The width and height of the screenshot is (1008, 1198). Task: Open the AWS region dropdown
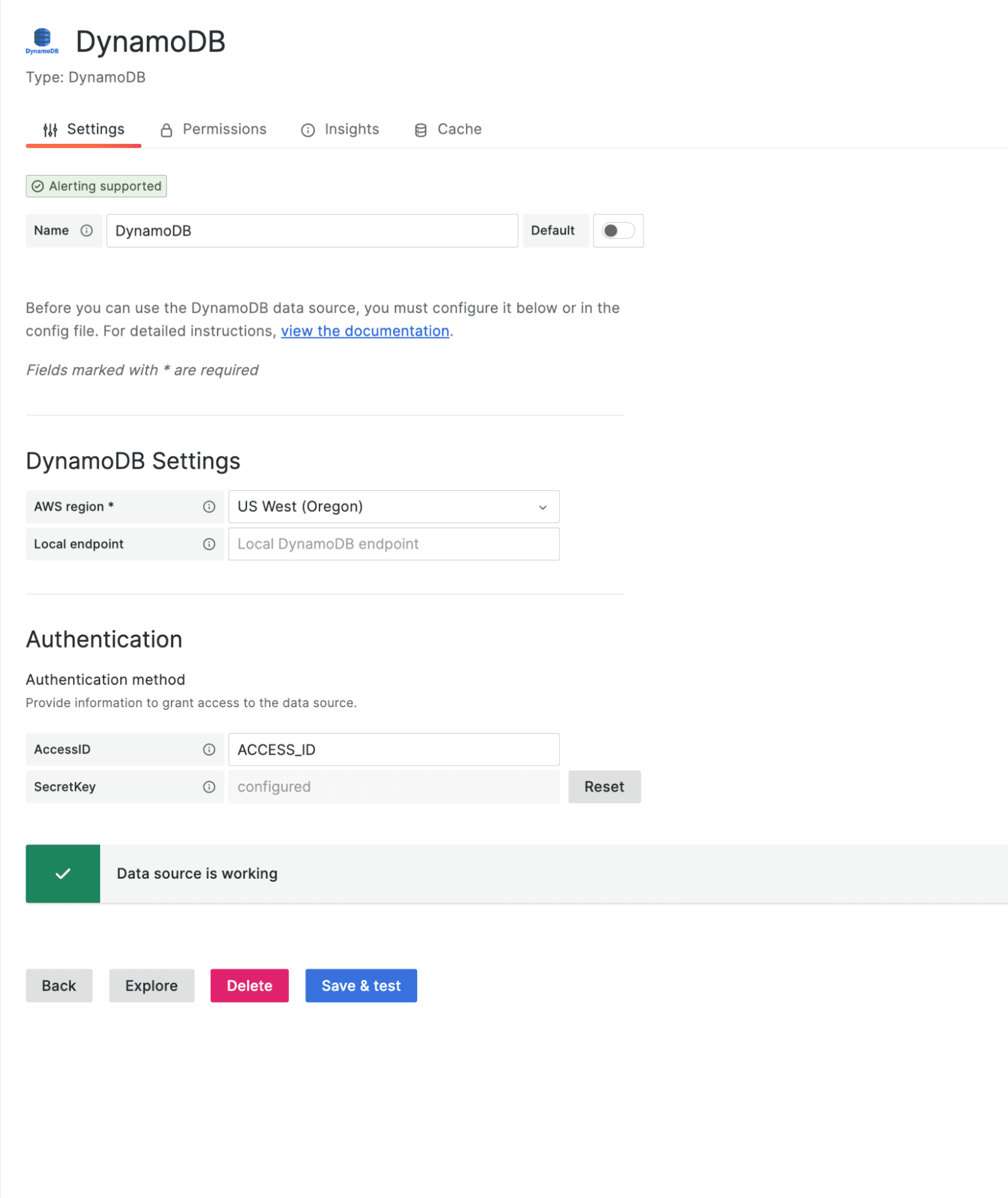tap(394, 507)
